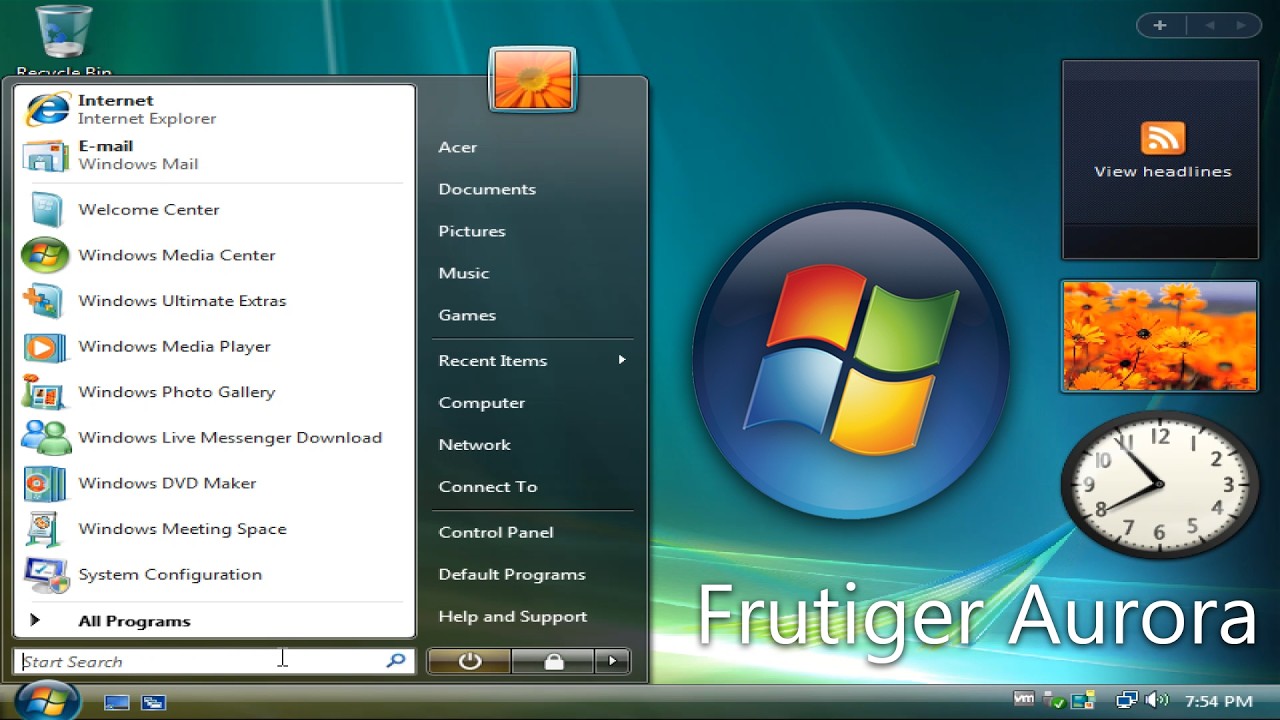This screenshot has width=1280, height=720.
Task: Open Windows Meeting Space
Action: click(214, 529)
